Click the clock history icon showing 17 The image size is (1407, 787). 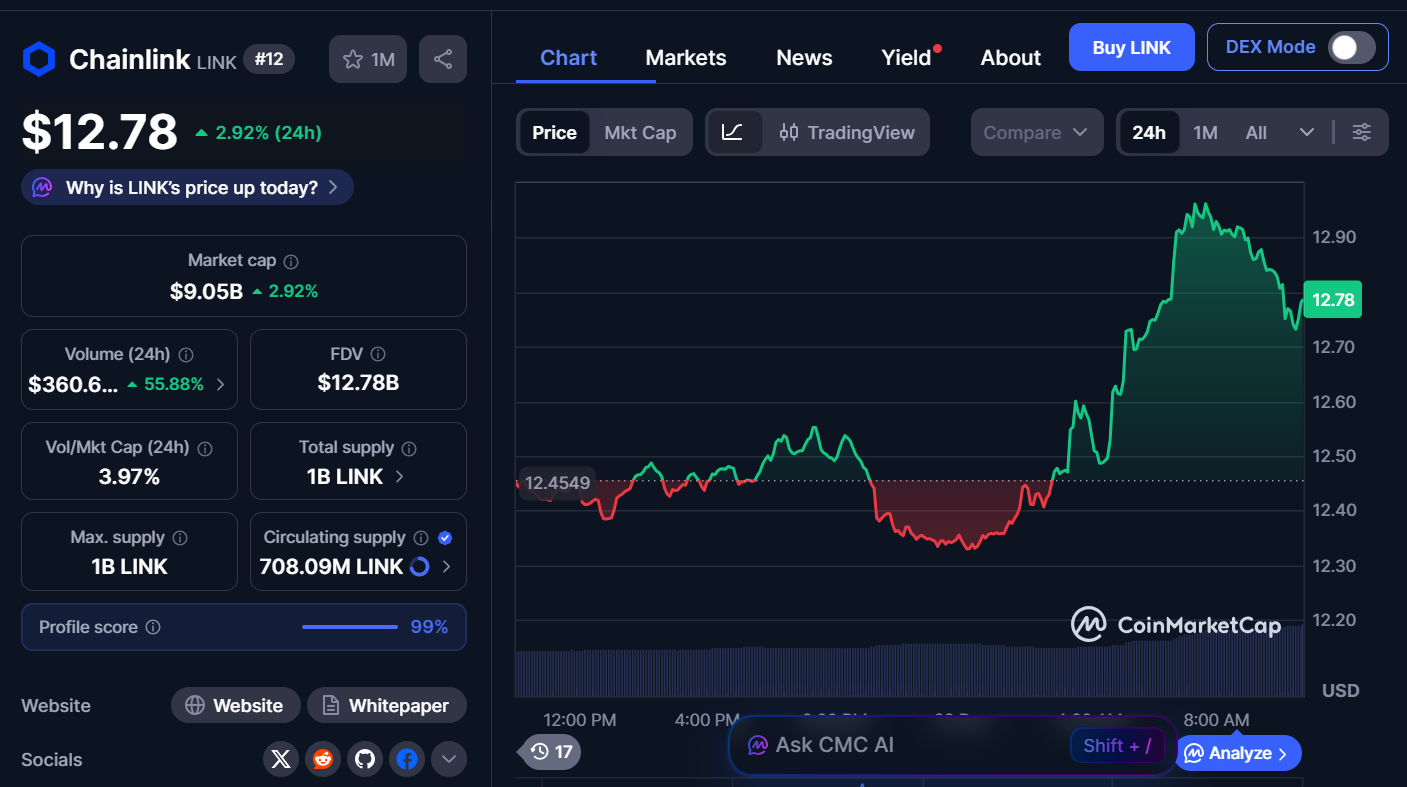tap(548, 752)
